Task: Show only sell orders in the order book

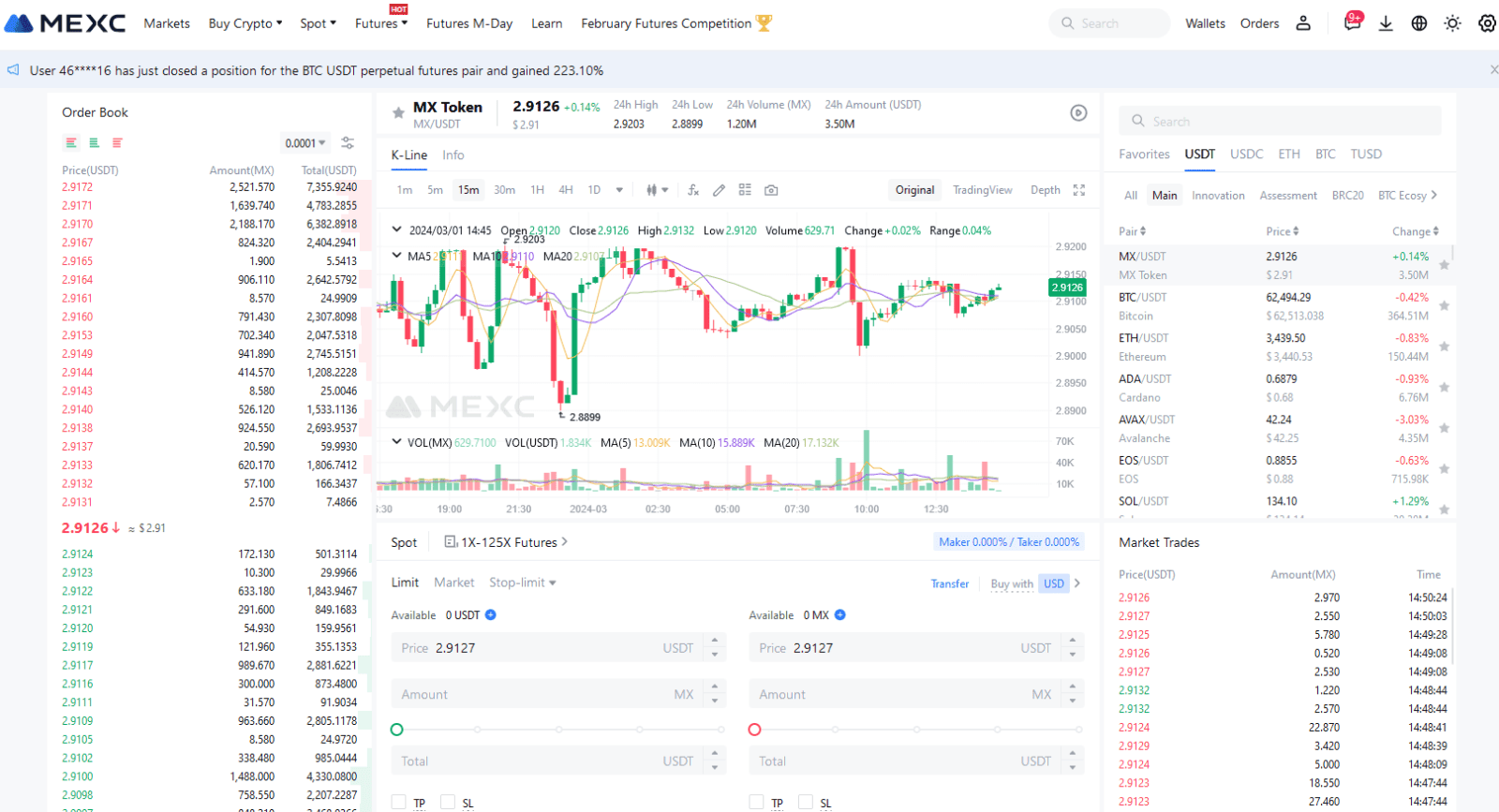Action: 117,142
